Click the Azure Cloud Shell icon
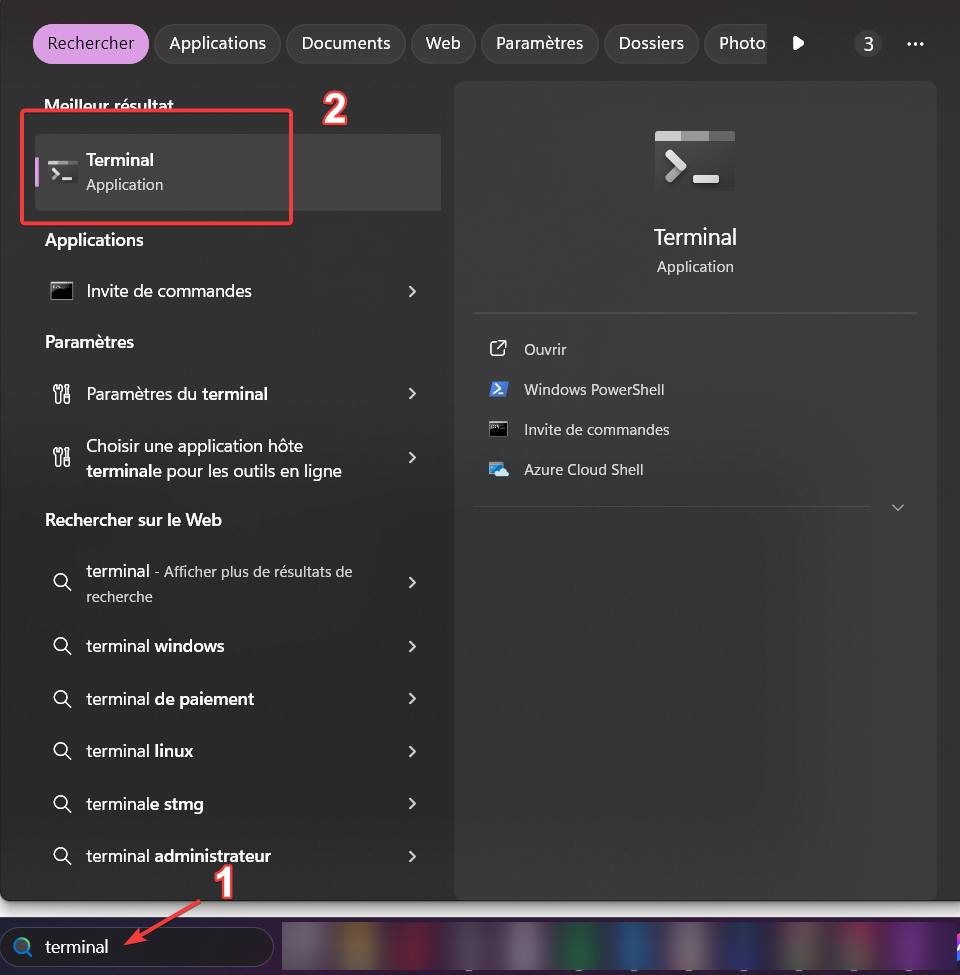 click(x=499, y=469)
